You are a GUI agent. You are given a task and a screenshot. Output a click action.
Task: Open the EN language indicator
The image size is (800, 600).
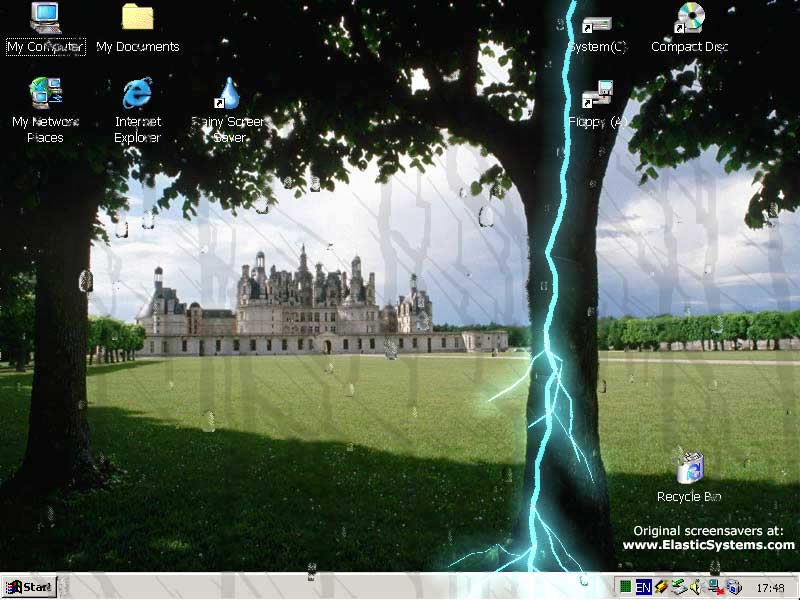pyautogui.click(x=643, y=587)
